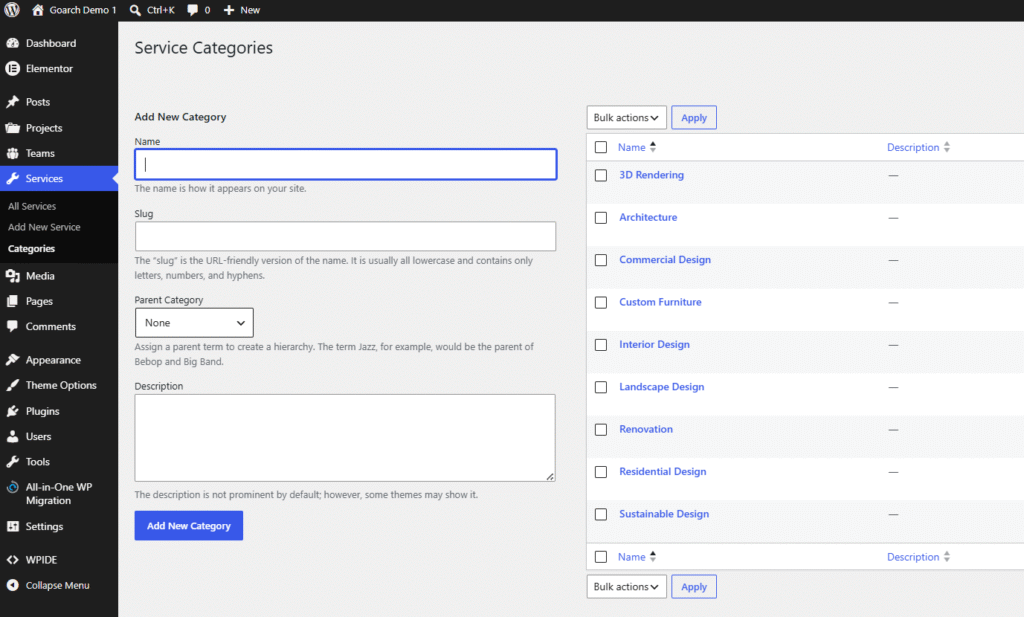Click the Dashboard gauge icon
This screenshot has height=617, width=1024.
pos(12,43)
